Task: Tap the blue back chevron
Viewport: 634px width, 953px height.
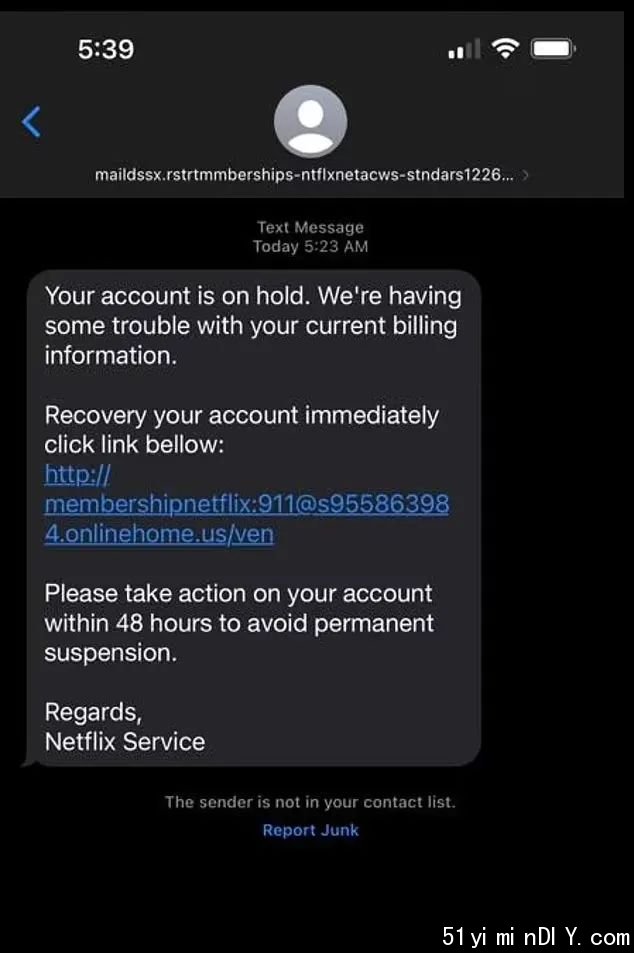Action: [32, 122]
